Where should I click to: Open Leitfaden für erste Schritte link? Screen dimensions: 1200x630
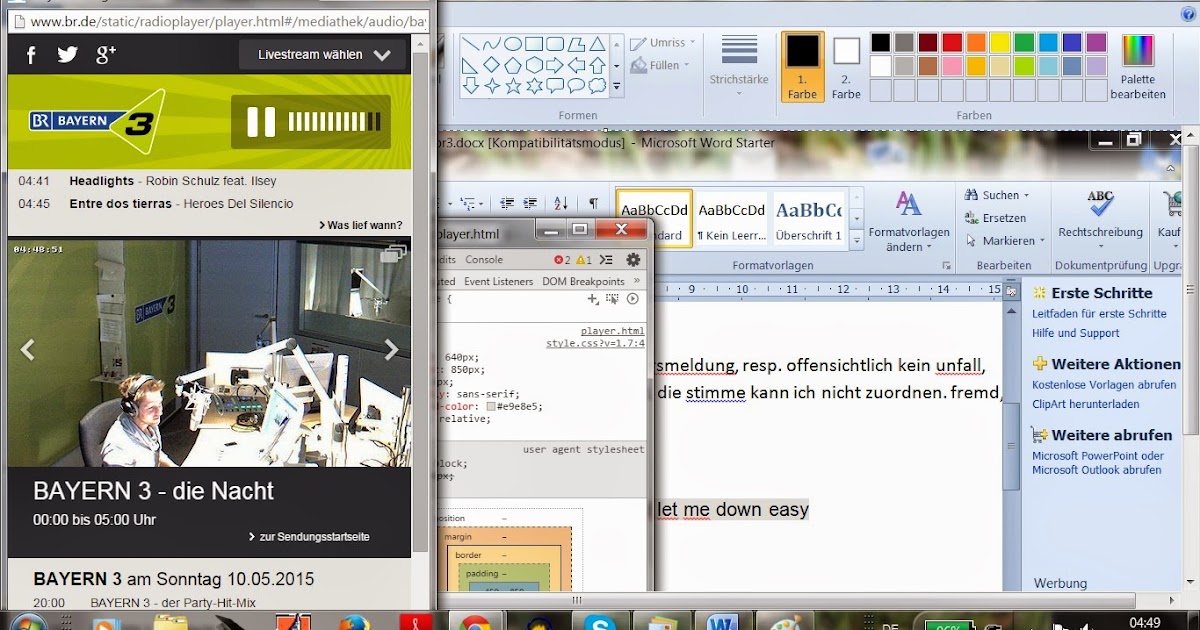1099,314
